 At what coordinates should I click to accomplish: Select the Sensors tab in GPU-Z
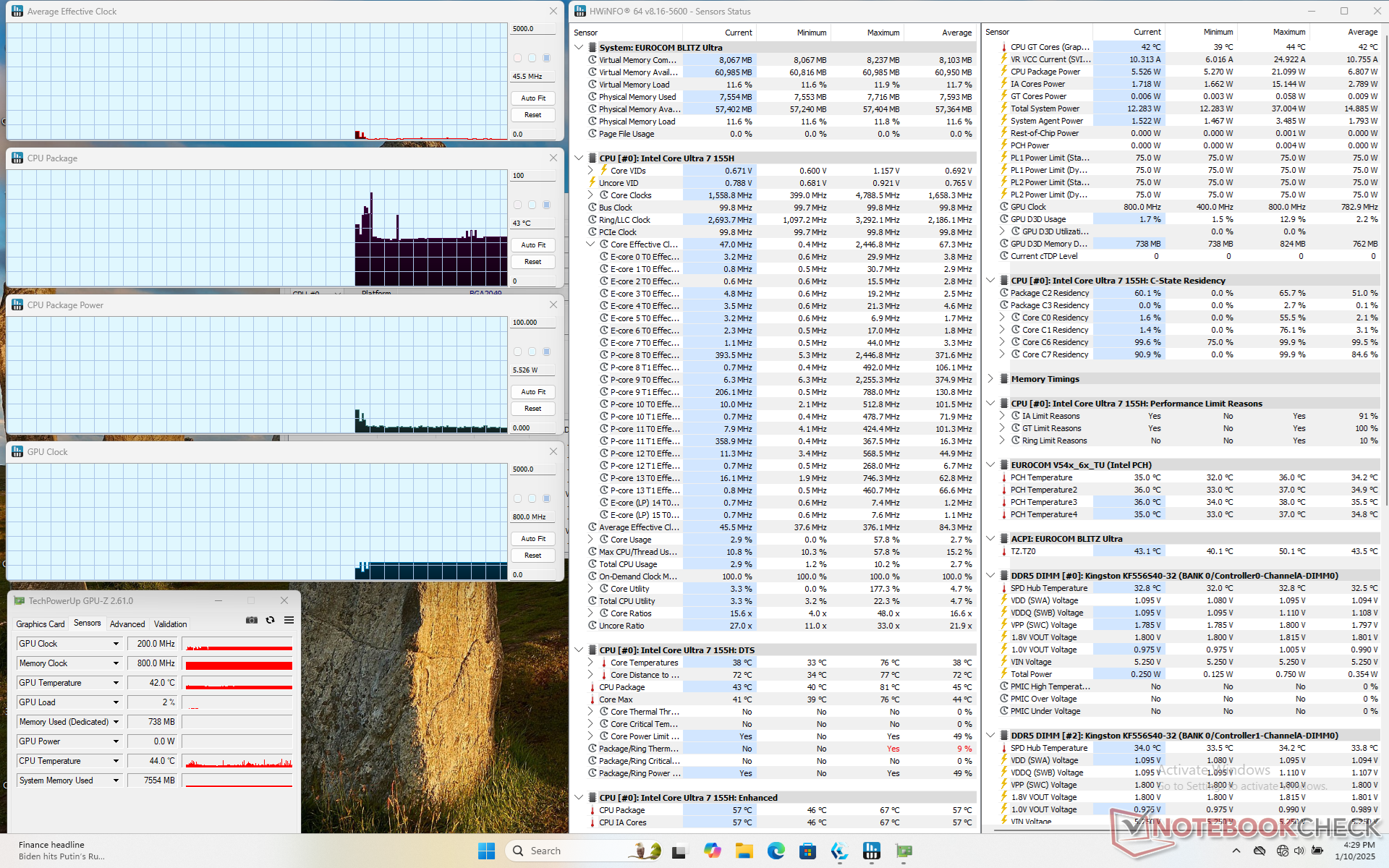coord(88,623)
